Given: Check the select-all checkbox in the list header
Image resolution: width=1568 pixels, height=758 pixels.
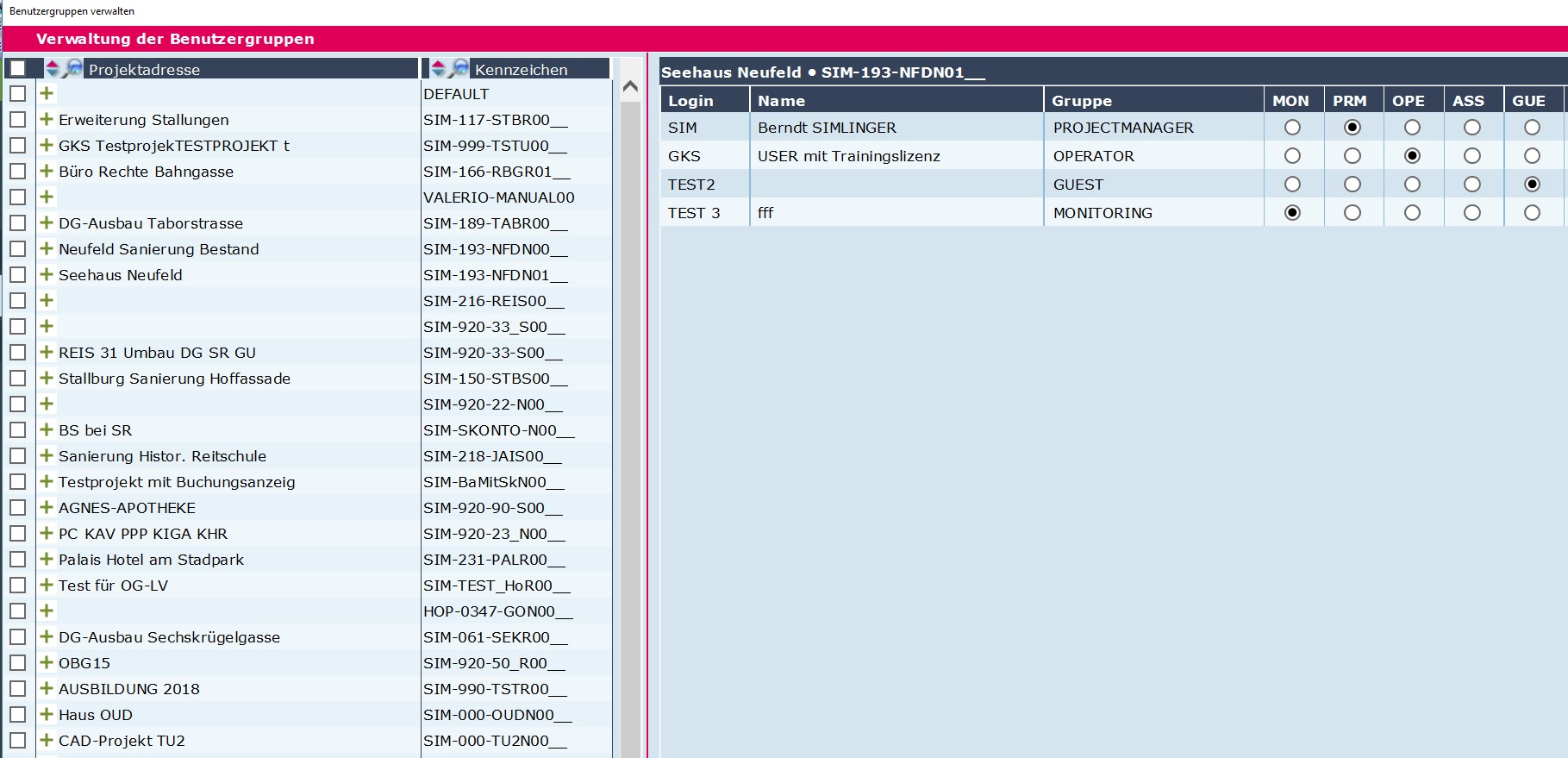Looking at the screenshot, I should coord(18,68).
